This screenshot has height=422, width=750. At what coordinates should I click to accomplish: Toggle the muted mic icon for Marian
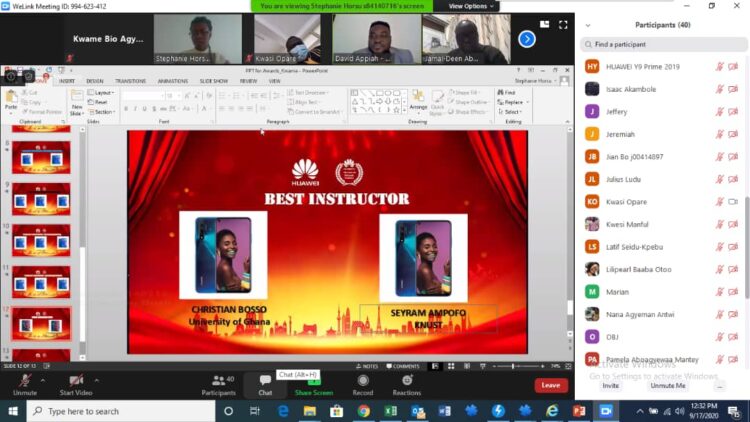click(719, 292)
